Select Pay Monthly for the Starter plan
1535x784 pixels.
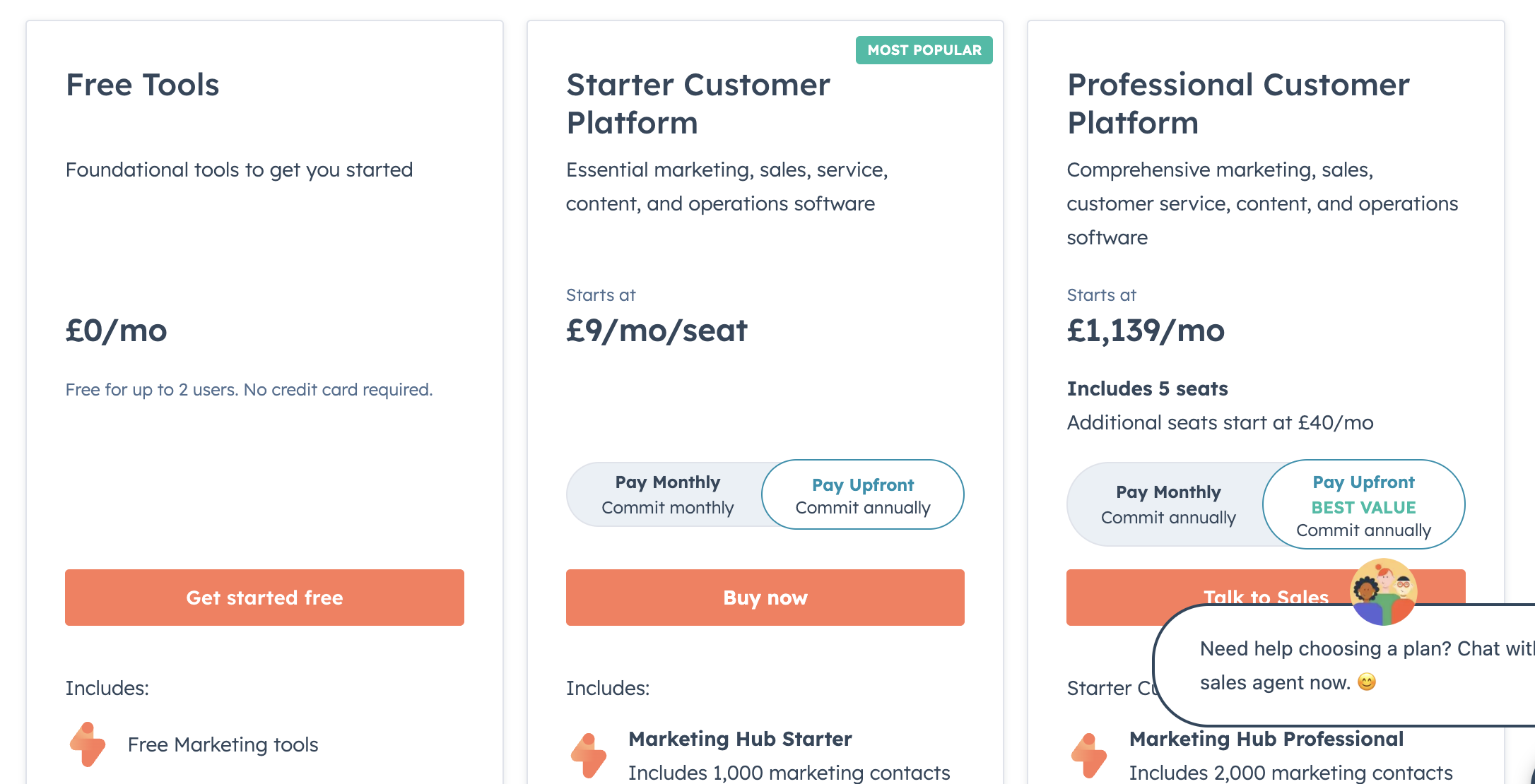click(667, 494)
